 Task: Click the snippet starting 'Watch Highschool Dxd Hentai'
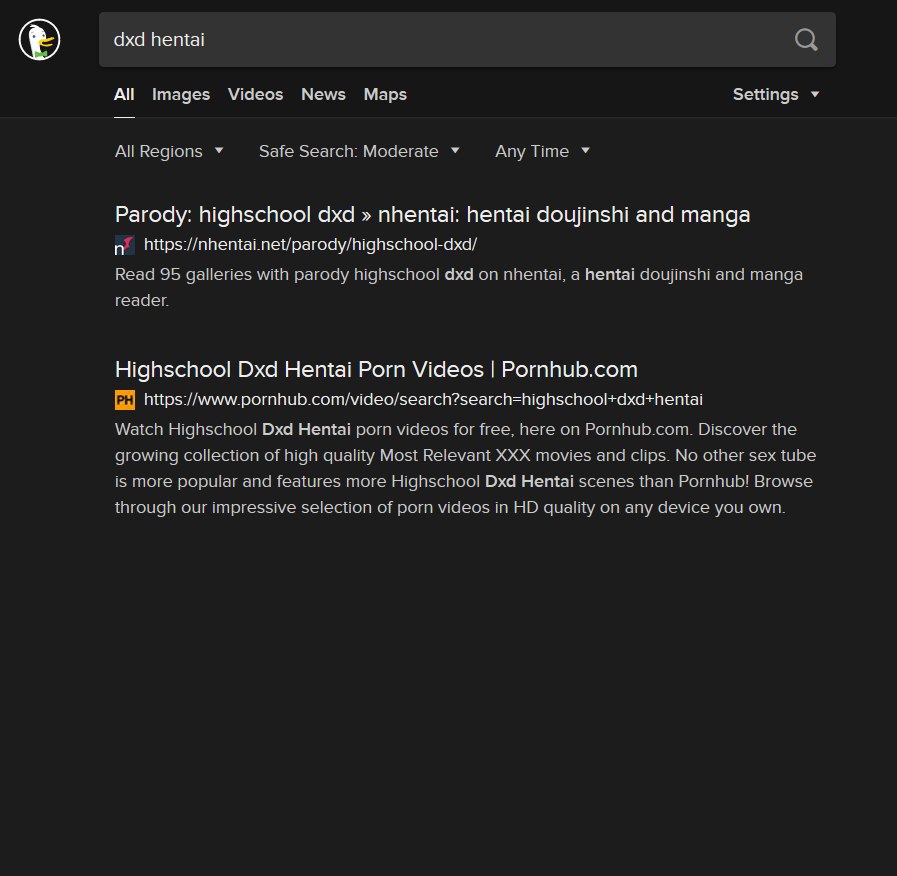pos(465,468)
